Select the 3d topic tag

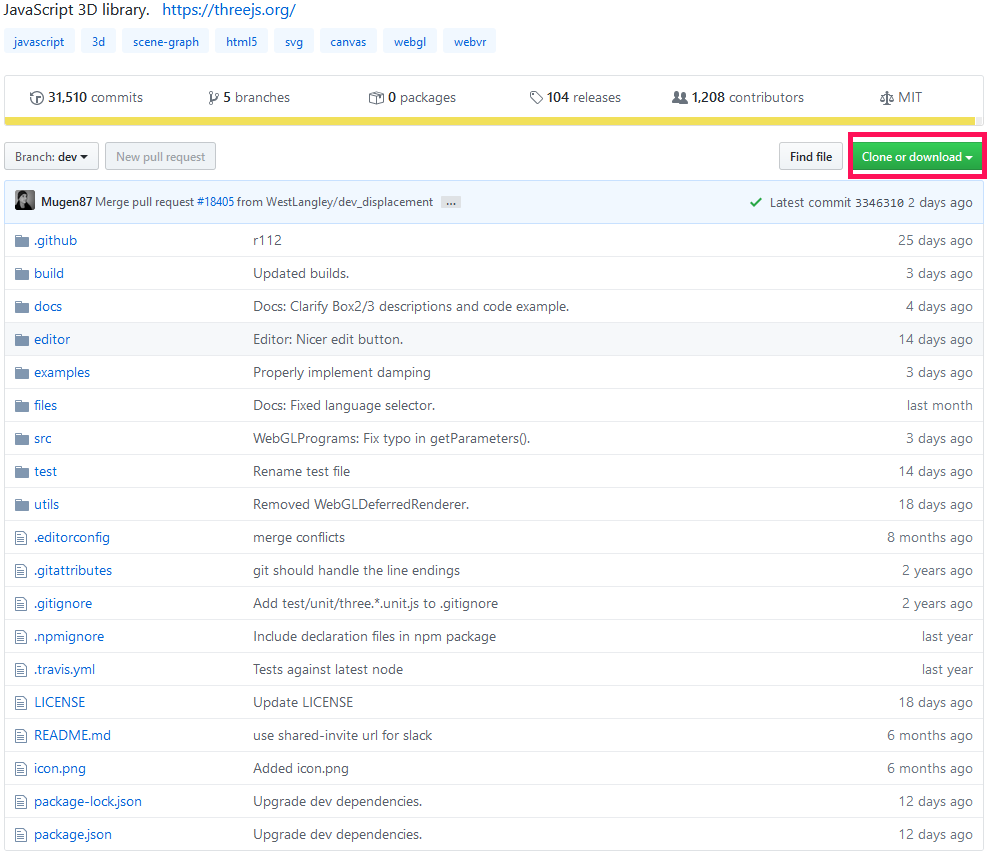tap(98, 42)
